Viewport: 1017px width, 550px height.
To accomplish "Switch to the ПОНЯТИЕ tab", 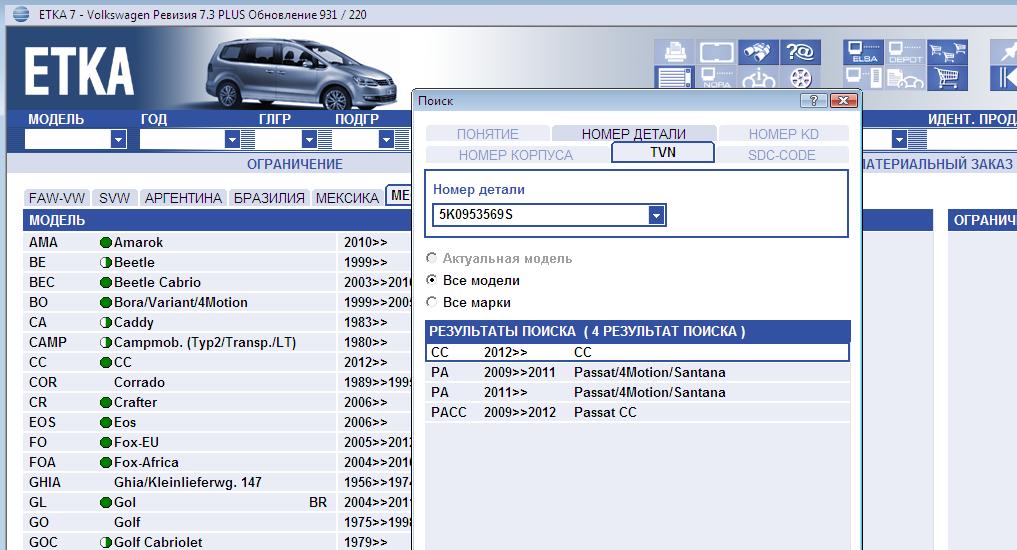I will pos(487,134).
